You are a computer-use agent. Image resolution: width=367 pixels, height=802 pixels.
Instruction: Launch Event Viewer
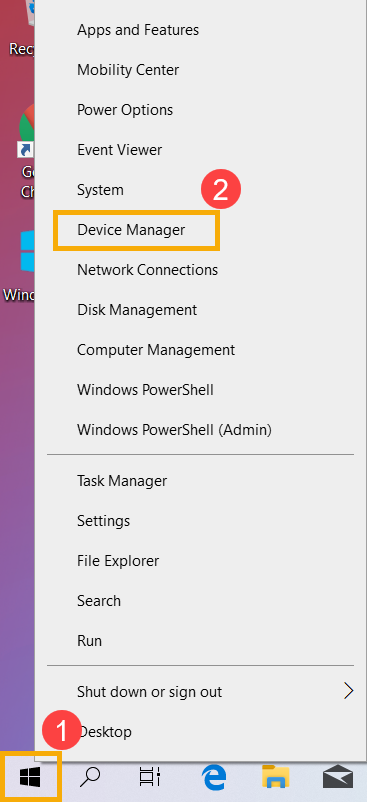pyautogui.click(x=119, y=150)
